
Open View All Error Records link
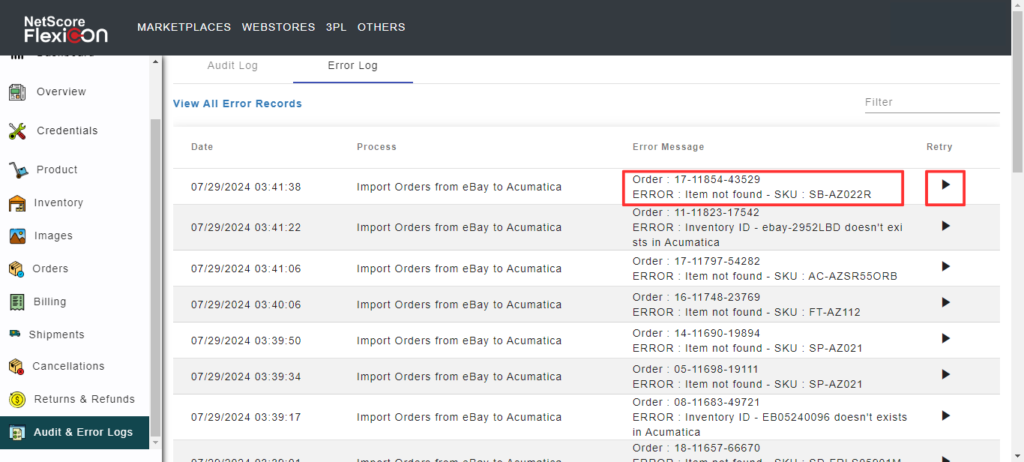point(237,104)
